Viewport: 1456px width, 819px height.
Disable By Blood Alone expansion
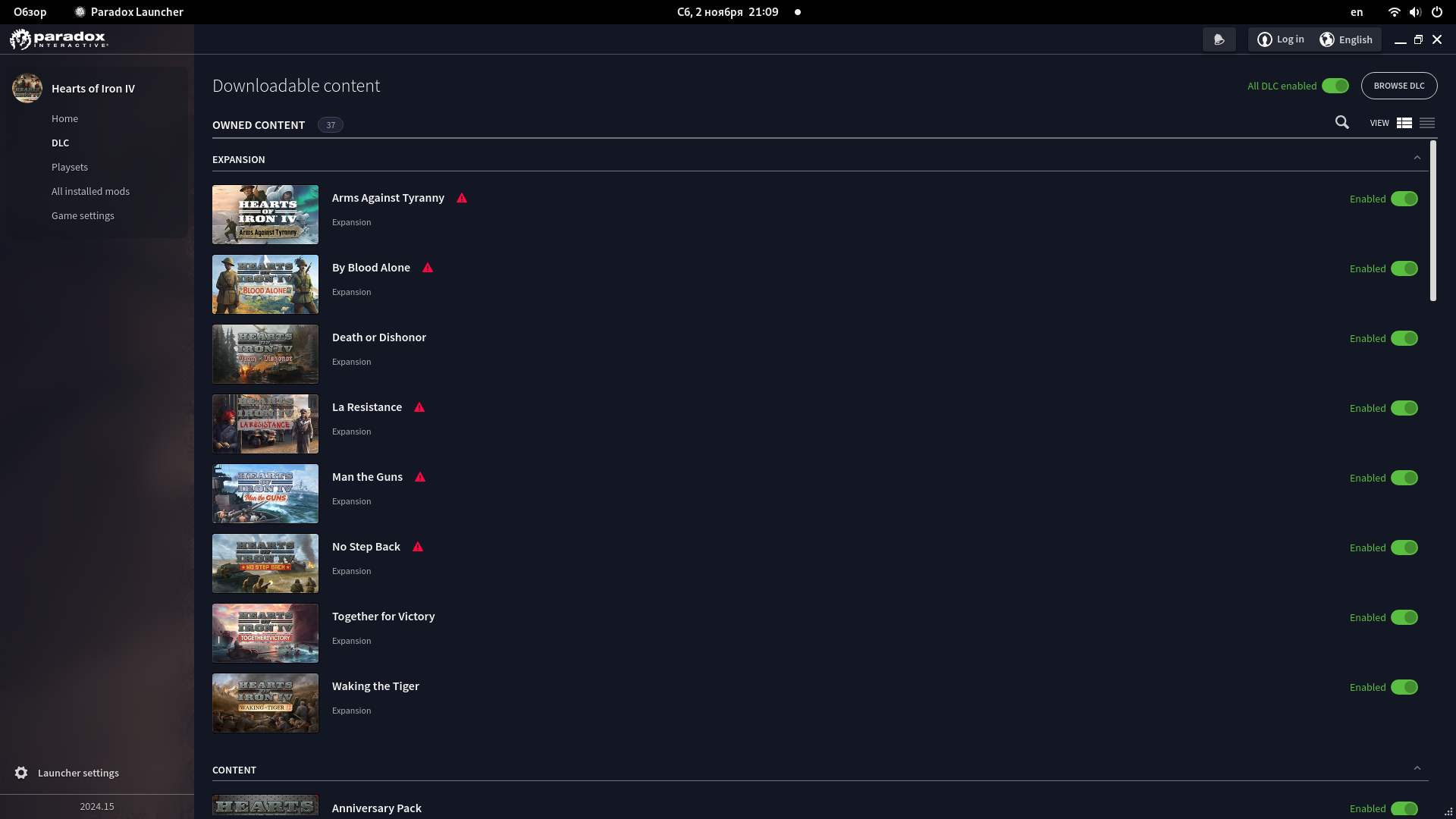point(1404,268)
